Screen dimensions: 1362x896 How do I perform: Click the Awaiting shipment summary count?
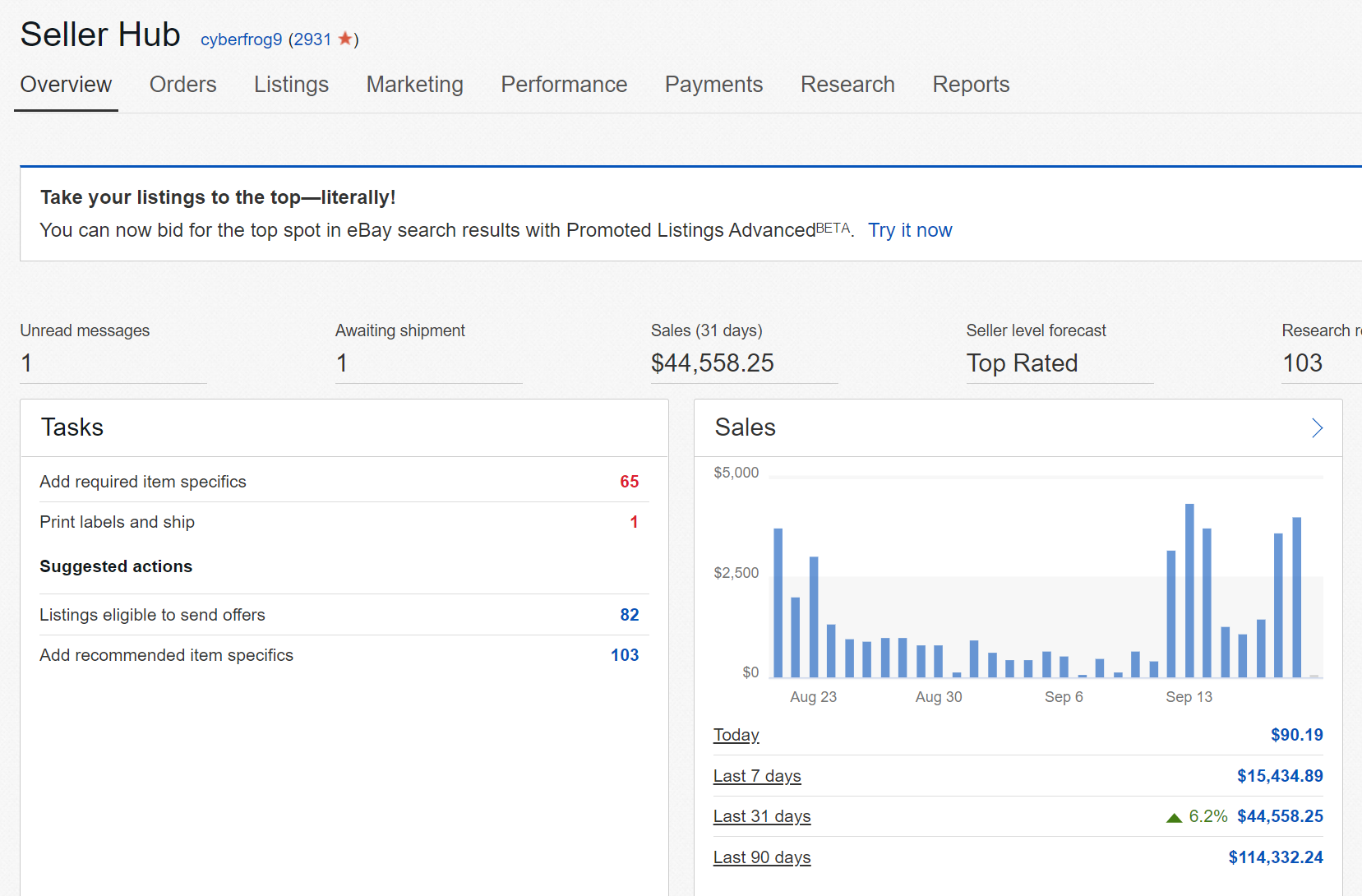point(342,363)
